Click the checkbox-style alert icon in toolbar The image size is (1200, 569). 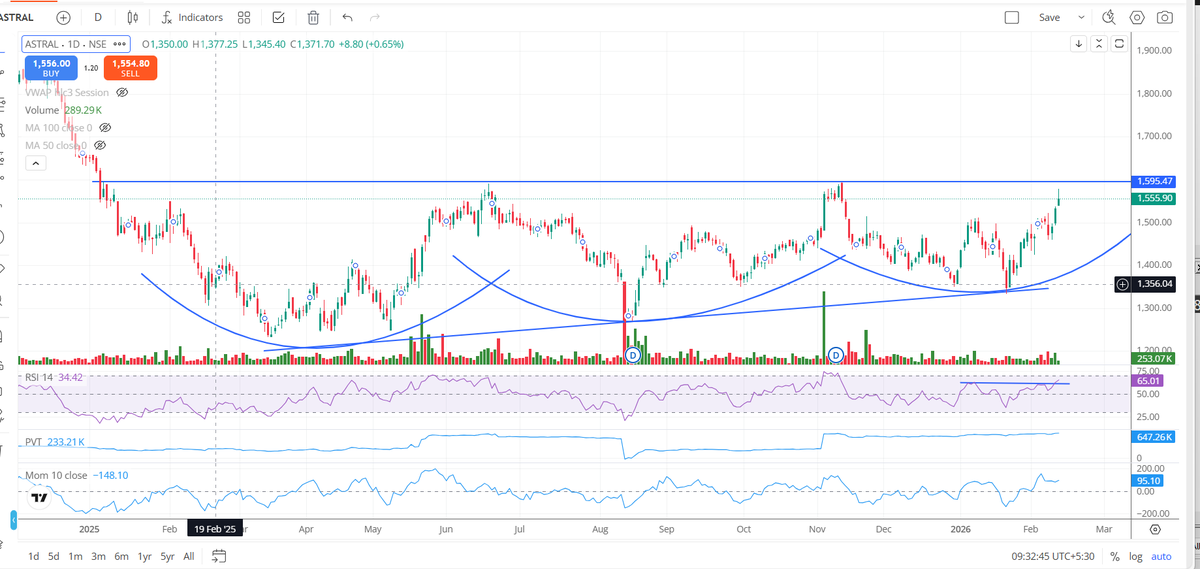[x=278, y=17]
